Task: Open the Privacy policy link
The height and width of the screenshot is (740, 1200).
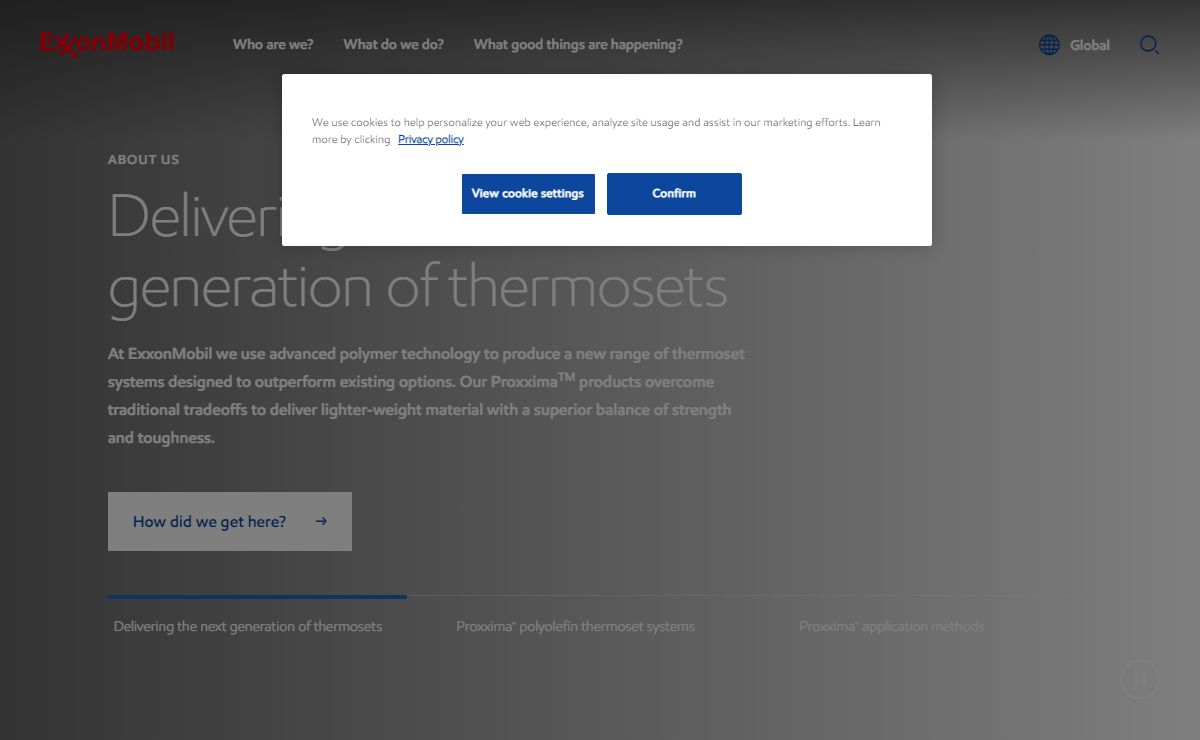Action: point(431,140)
